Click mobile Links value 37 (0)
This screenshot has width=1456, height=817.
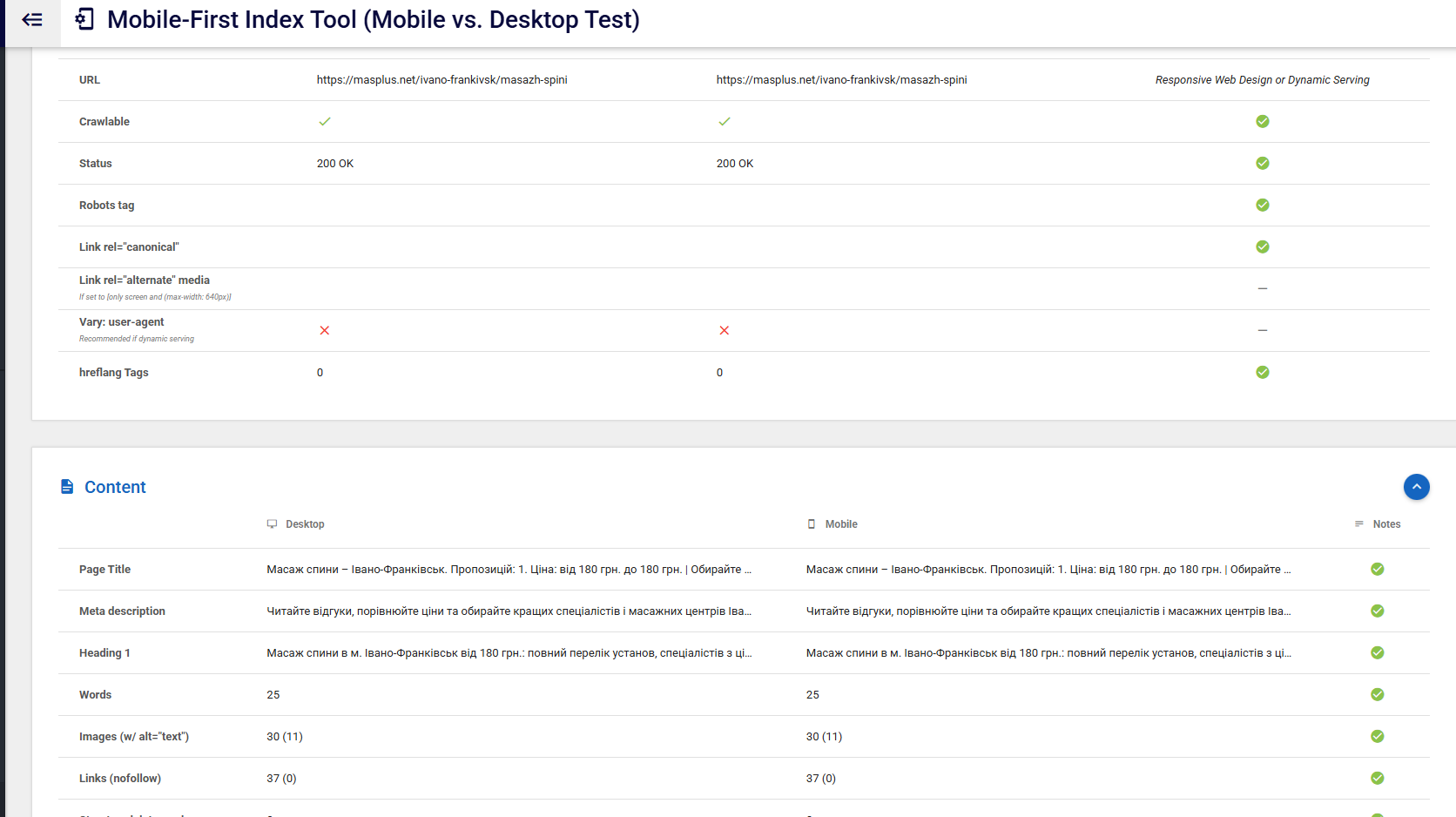pos(820,779)
